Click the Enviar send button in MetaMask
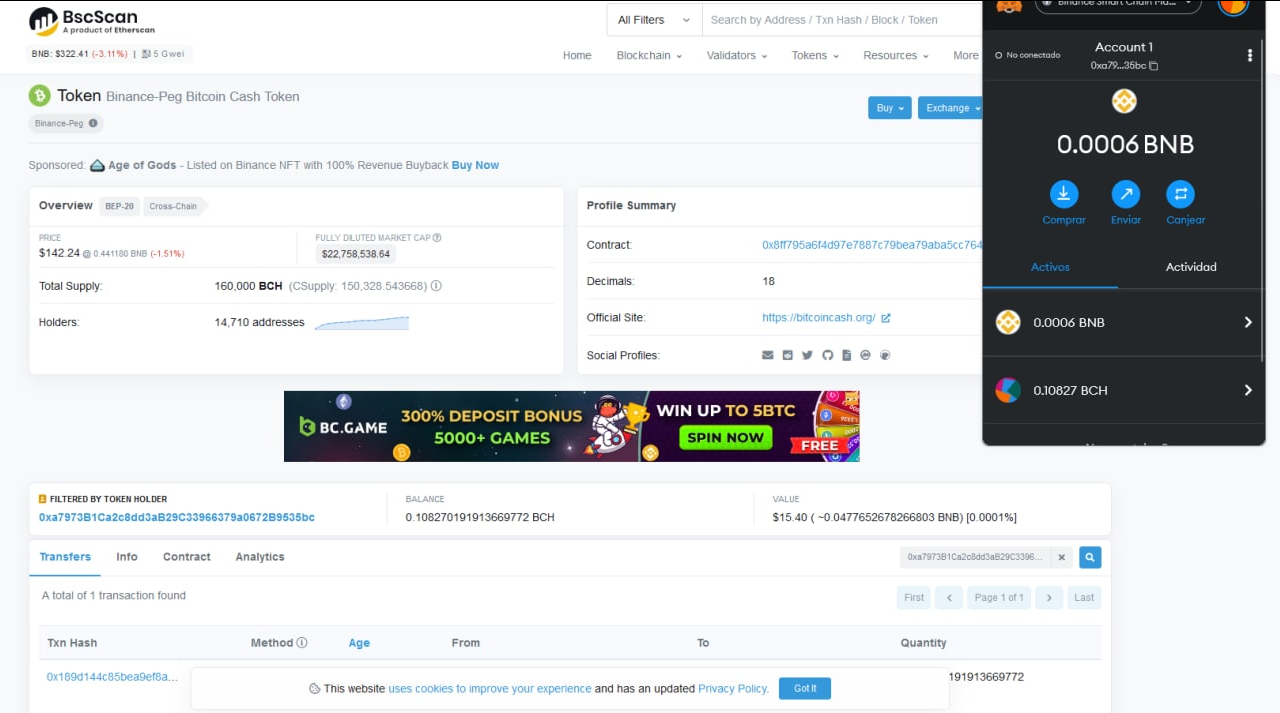Screen dimensions: 1280x713 coord(1126,194)
